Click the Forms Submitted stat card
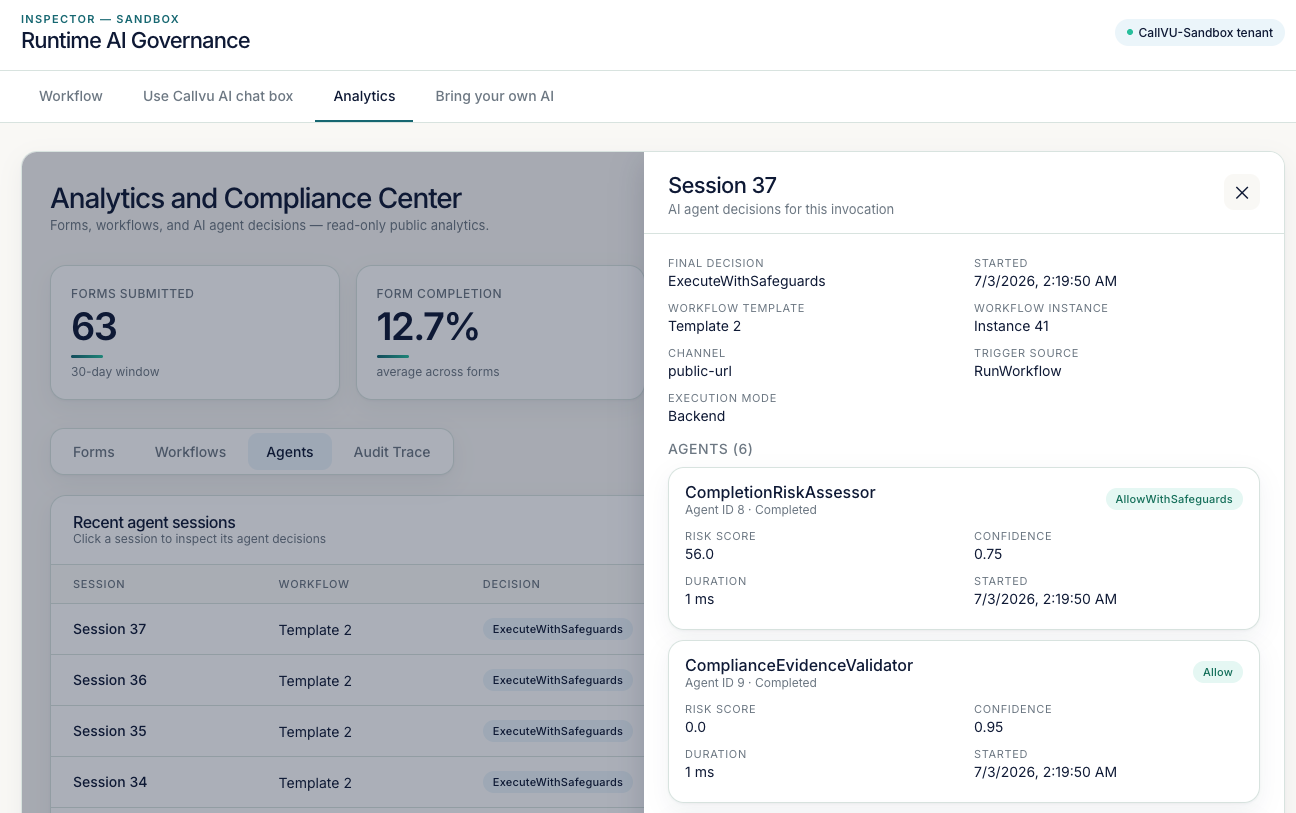 195,332
